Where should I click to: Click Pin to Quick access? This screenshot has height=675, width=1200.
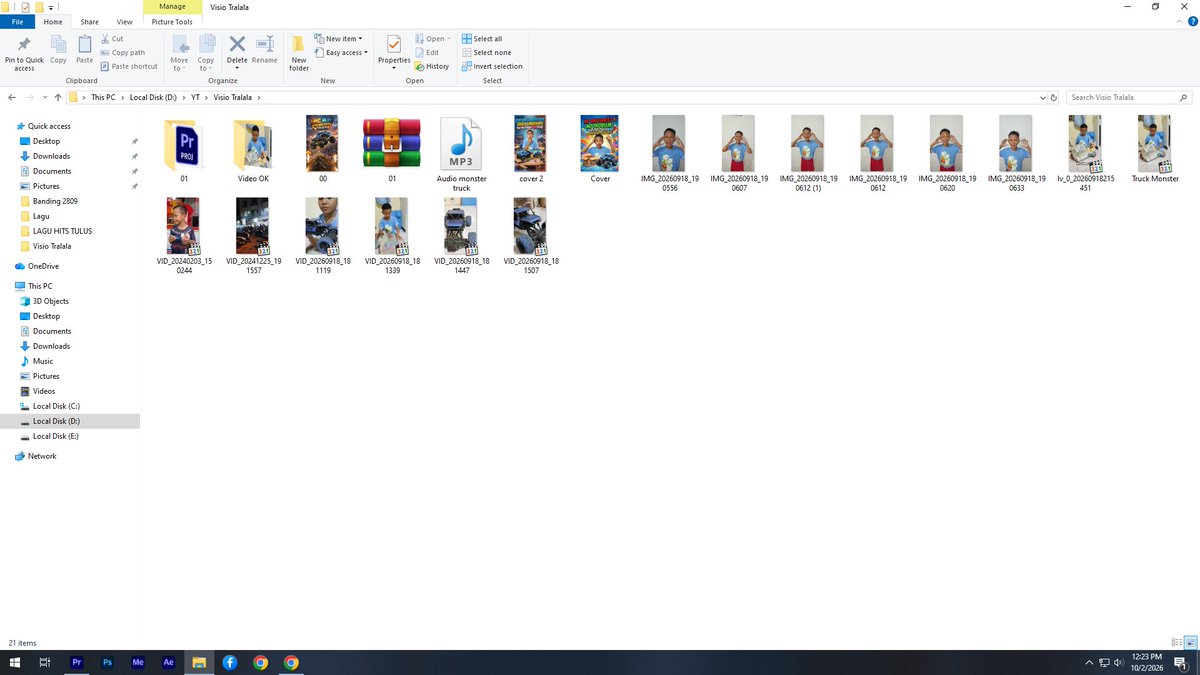click(24, 53)
